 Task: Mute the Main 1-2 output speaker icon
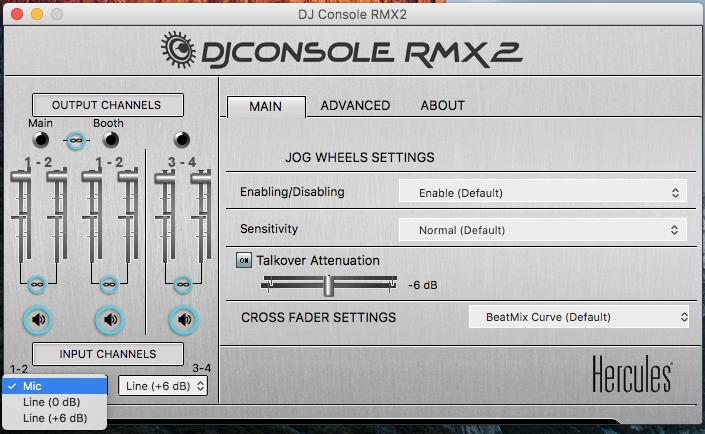pyautogui.click(x=38, y=320)
